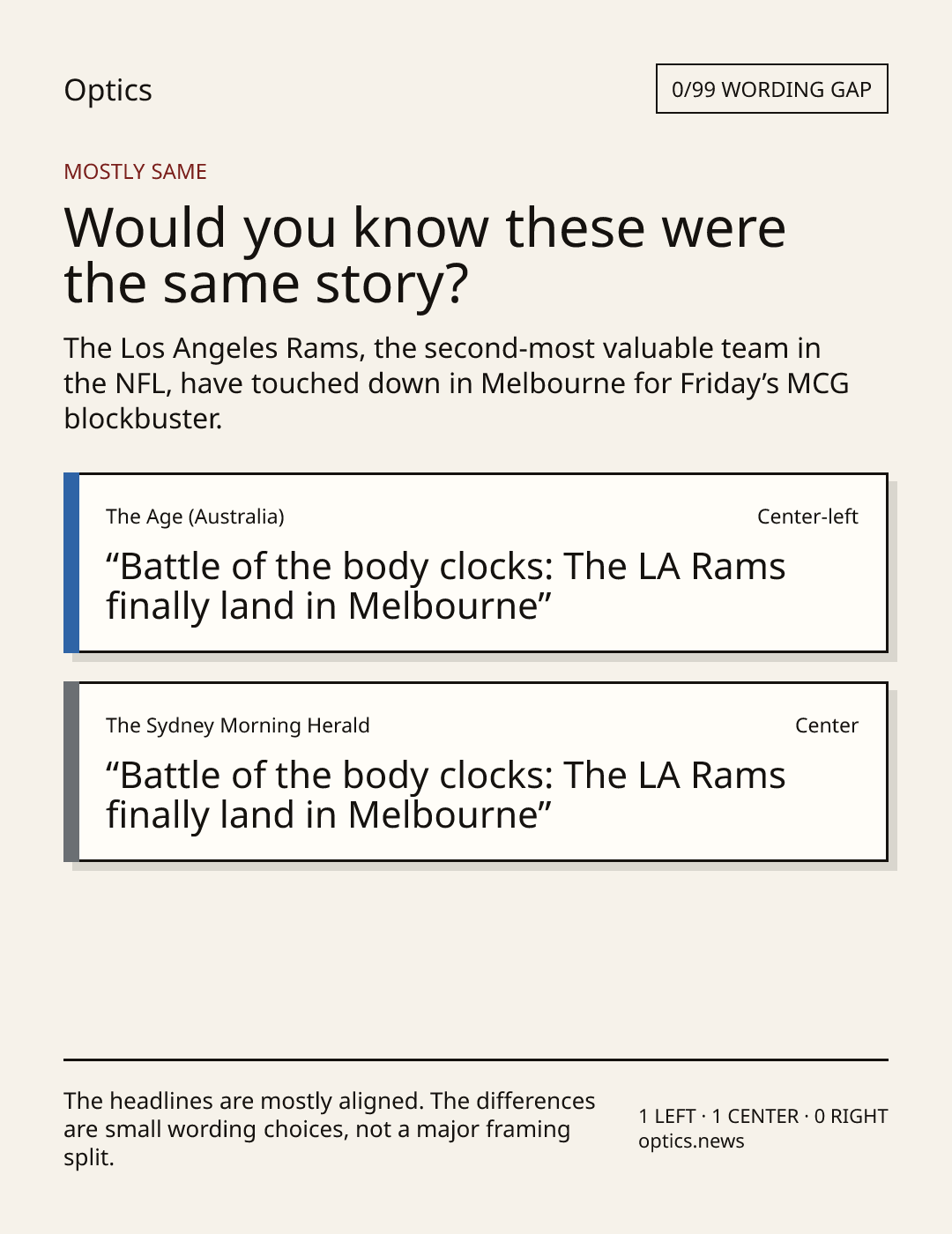Select the MOSTLY SAME label
The image size is (952, 1234).
(135, 172)
